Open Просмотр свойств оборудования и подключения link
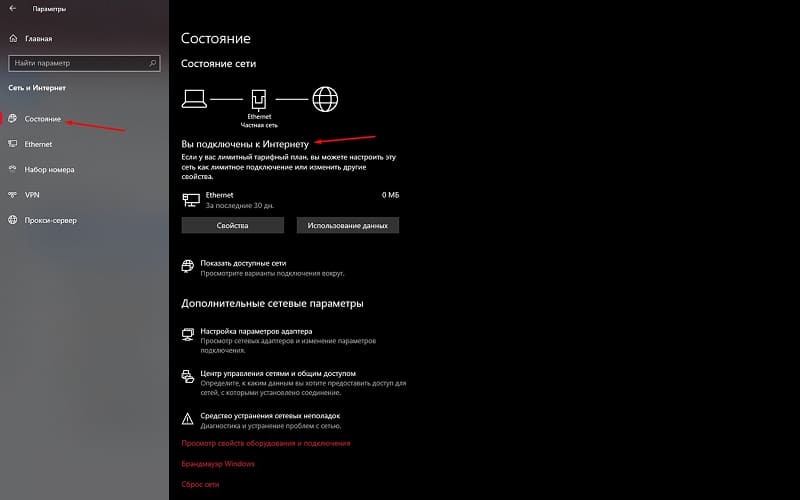 click(x=265, y=443)
